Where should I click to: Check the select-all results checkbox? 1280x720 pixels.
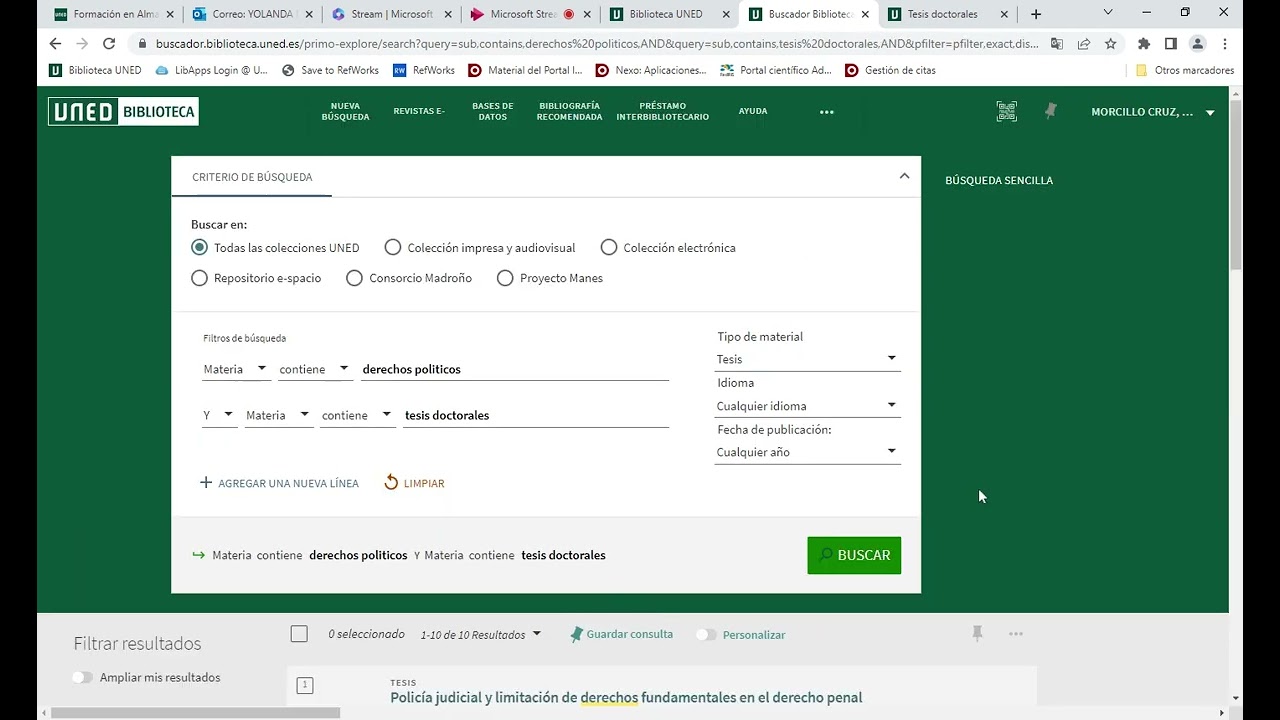299,634
